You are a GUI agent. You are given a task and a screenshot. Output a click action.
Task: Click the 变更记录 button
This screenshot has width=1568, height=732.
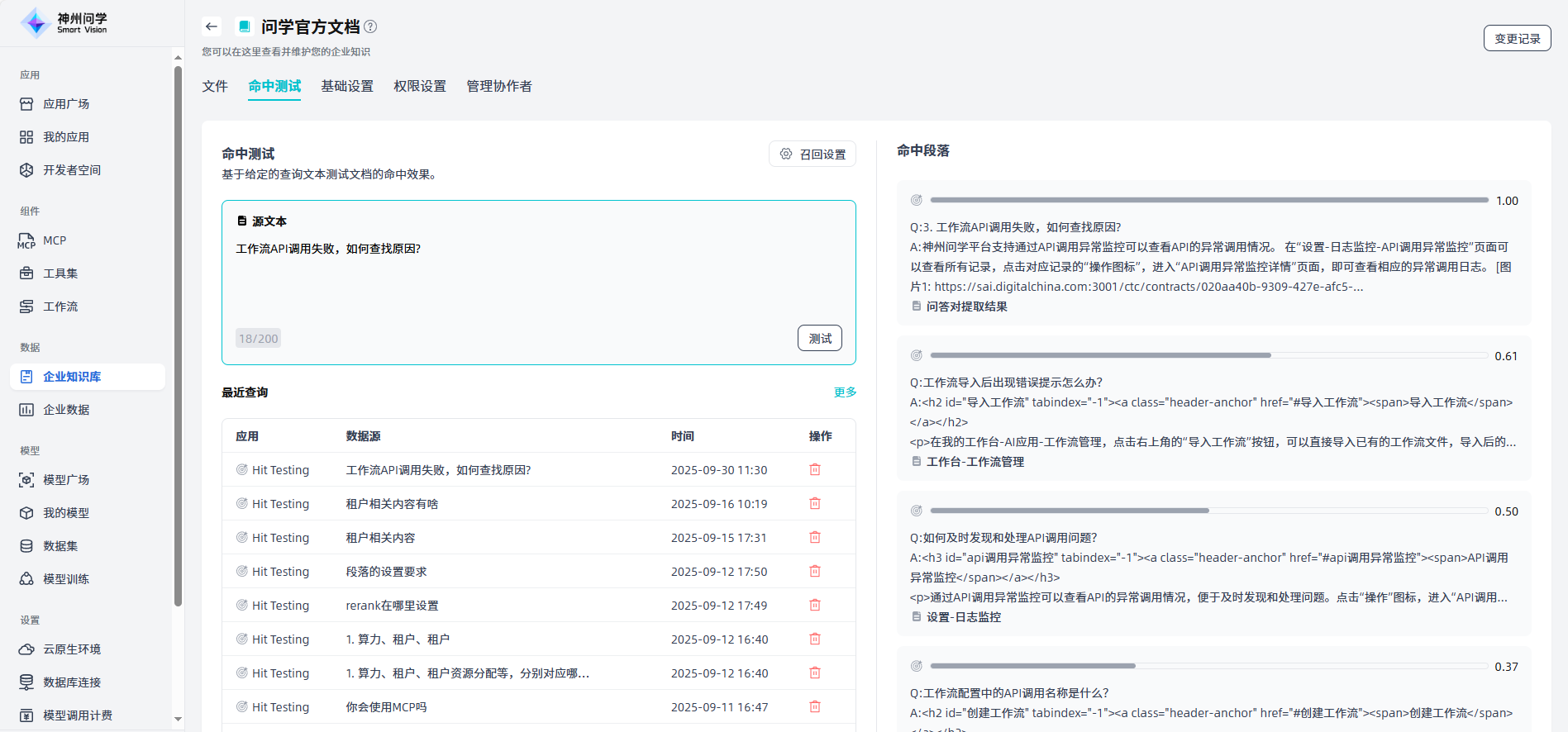[x=1517, y=39]
